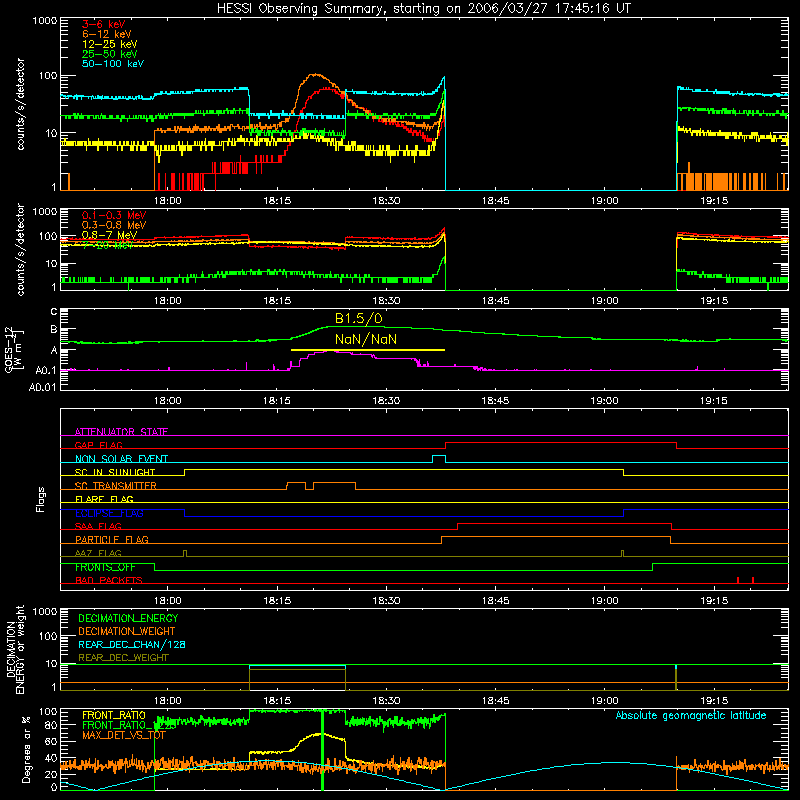Screen dimensions: 800x800
Task: Click the DECIMATION_ENERGY legend label
Action: [x=128, y=618]
